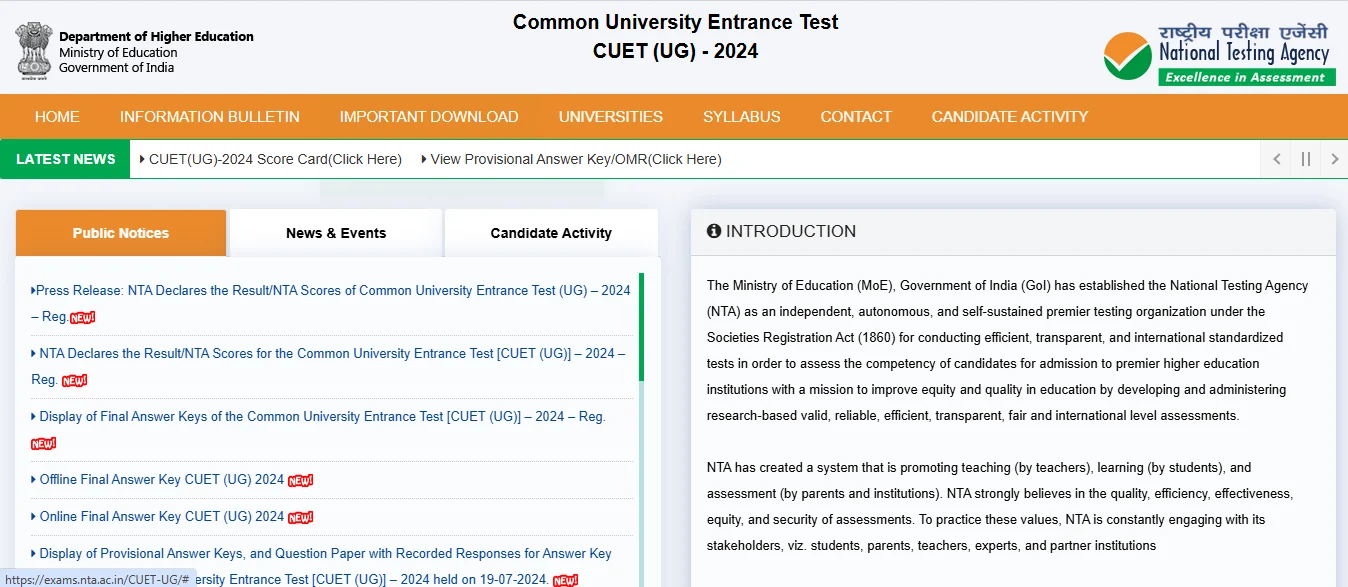The height and width of the screenshot is (587, 1348).
Task: Click Excellence in Assessment tagline
Action: (x=1247, y=77)
